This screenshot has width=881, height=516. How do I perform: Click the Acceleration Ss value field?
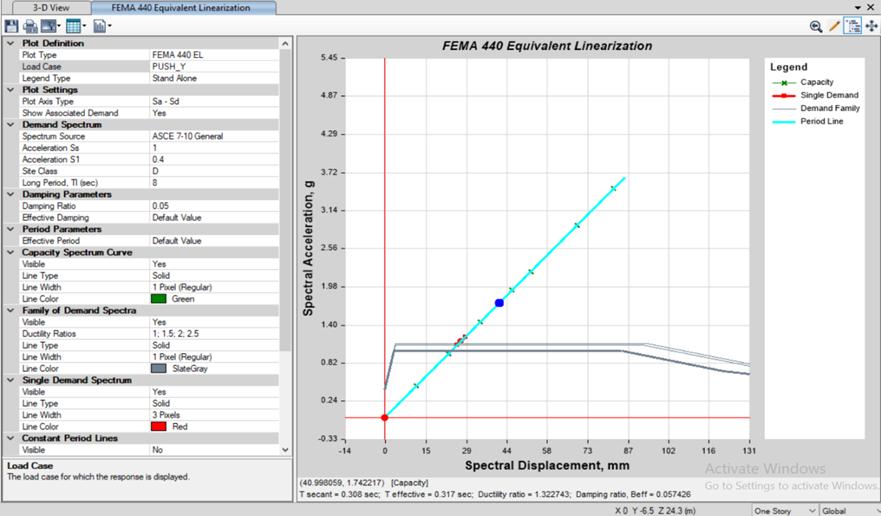coord(214,148)
